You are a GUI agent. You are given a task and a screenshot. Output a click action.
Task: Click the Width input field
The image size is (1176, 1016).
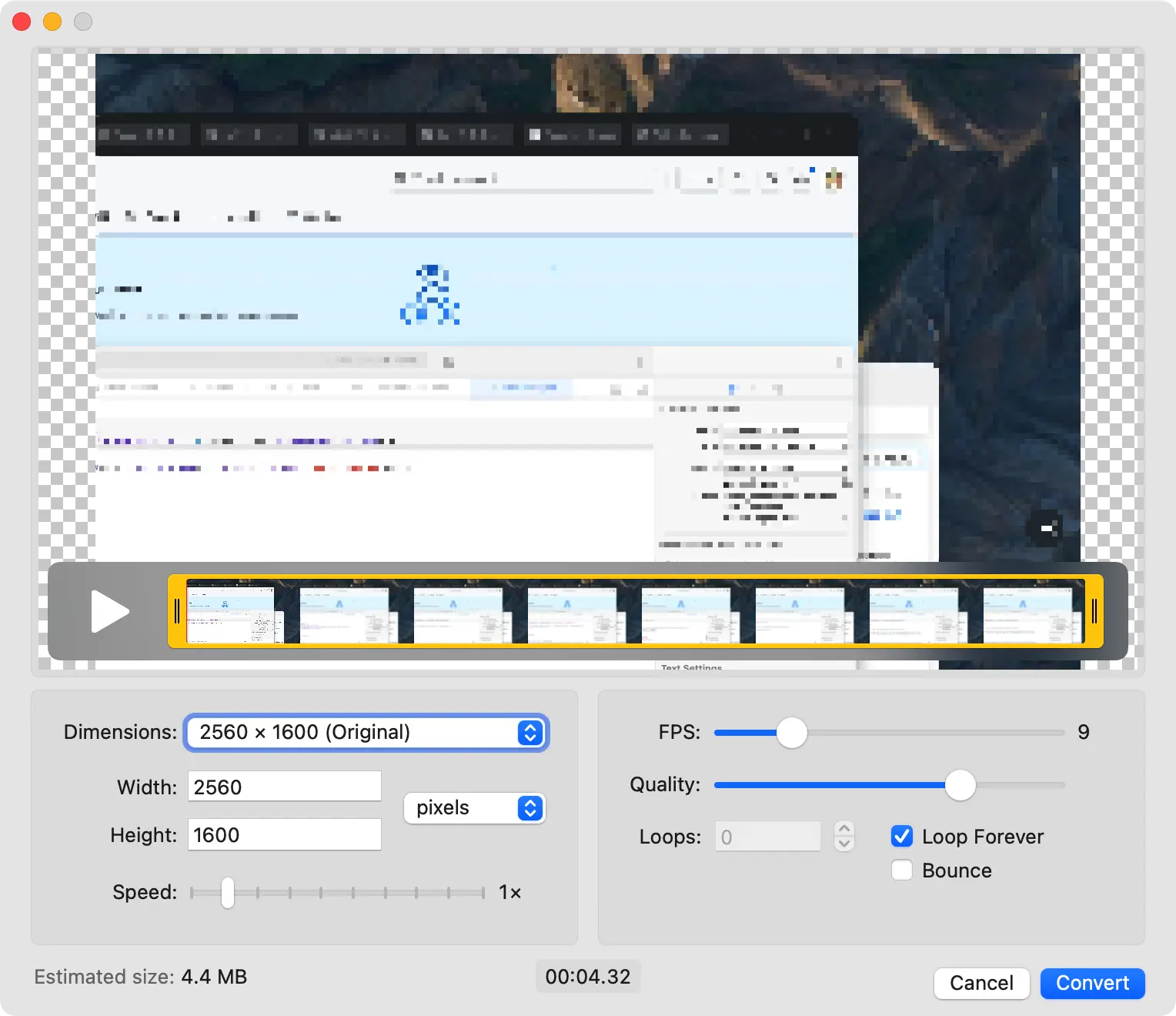coord(284,787)
